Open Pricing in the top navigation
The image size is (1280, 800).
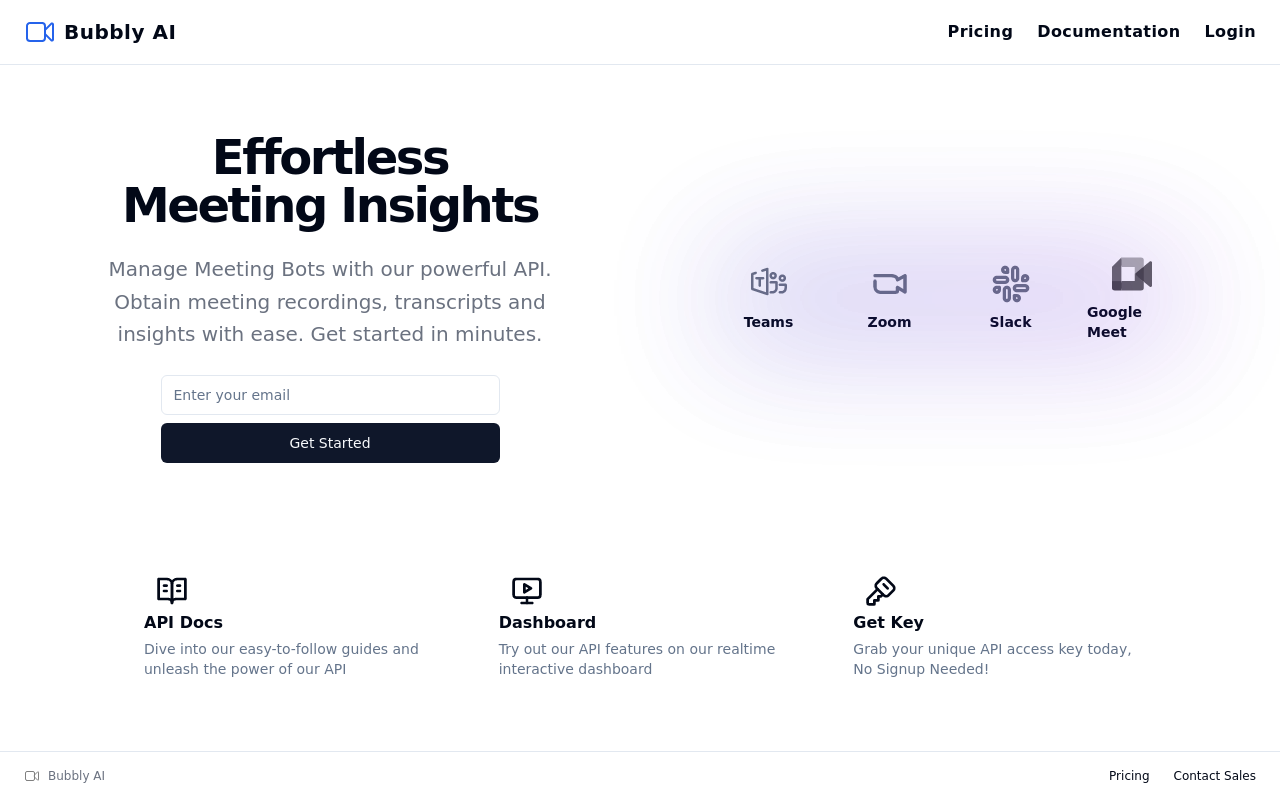coord(980,32)
